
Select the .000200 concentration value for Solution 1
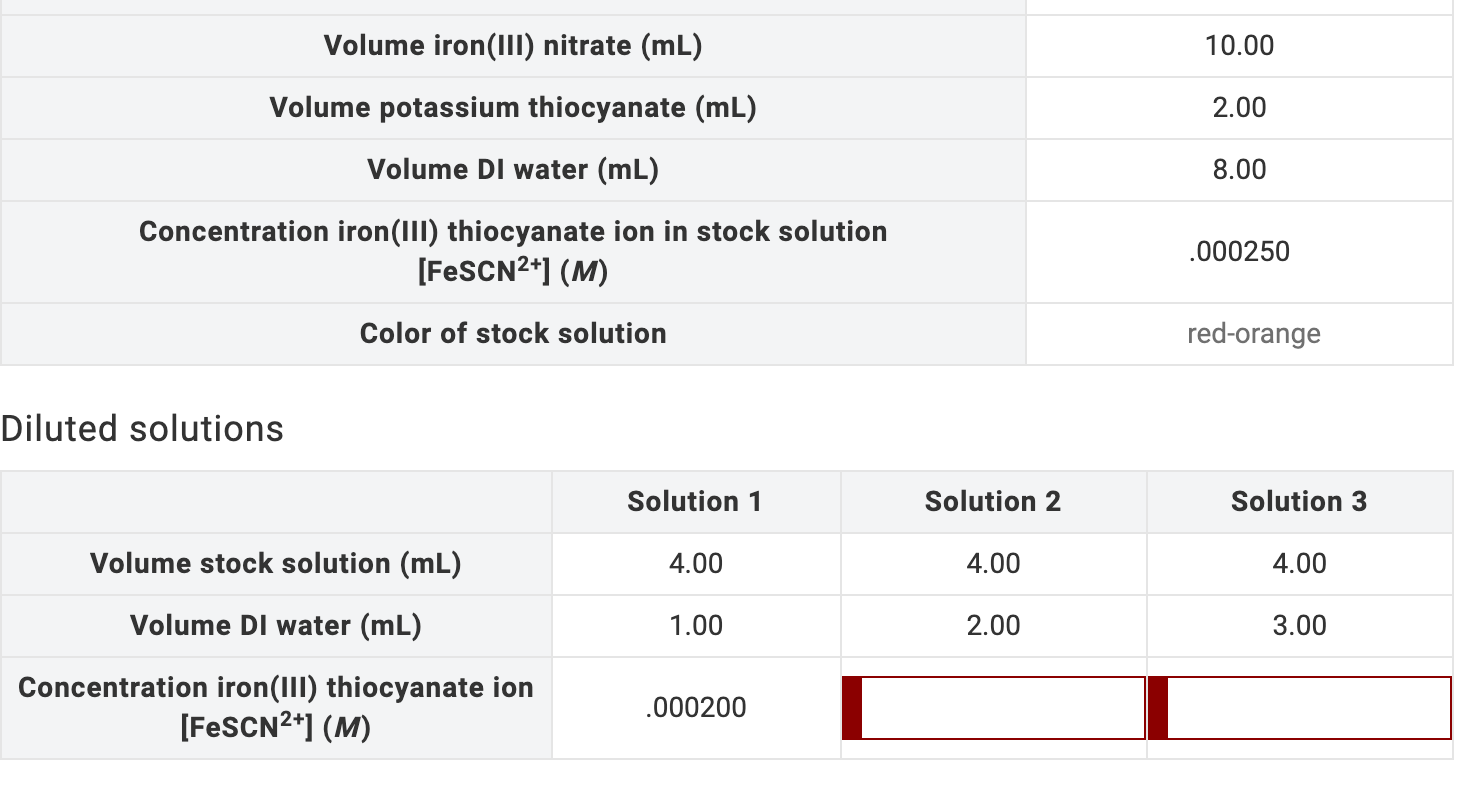[695, 708]
